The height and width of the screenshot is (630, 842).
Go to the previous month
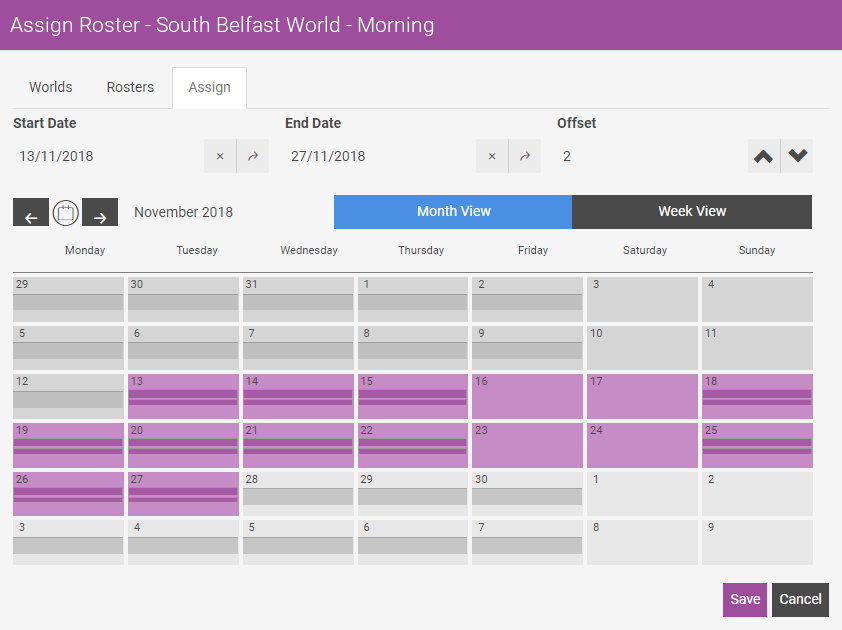tap(31, 212)
